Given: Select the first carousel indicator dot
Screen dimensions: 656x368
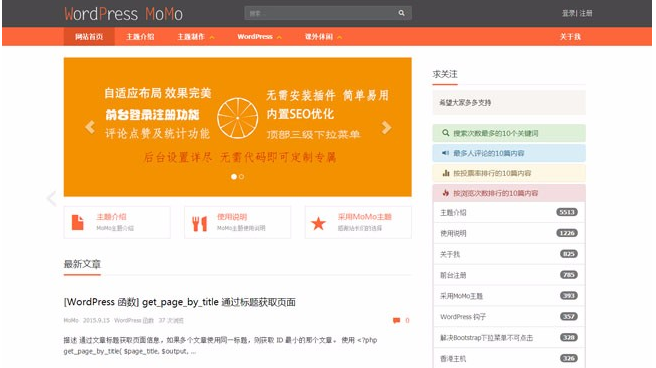Looking at the screenshot, I should (234, 176).
